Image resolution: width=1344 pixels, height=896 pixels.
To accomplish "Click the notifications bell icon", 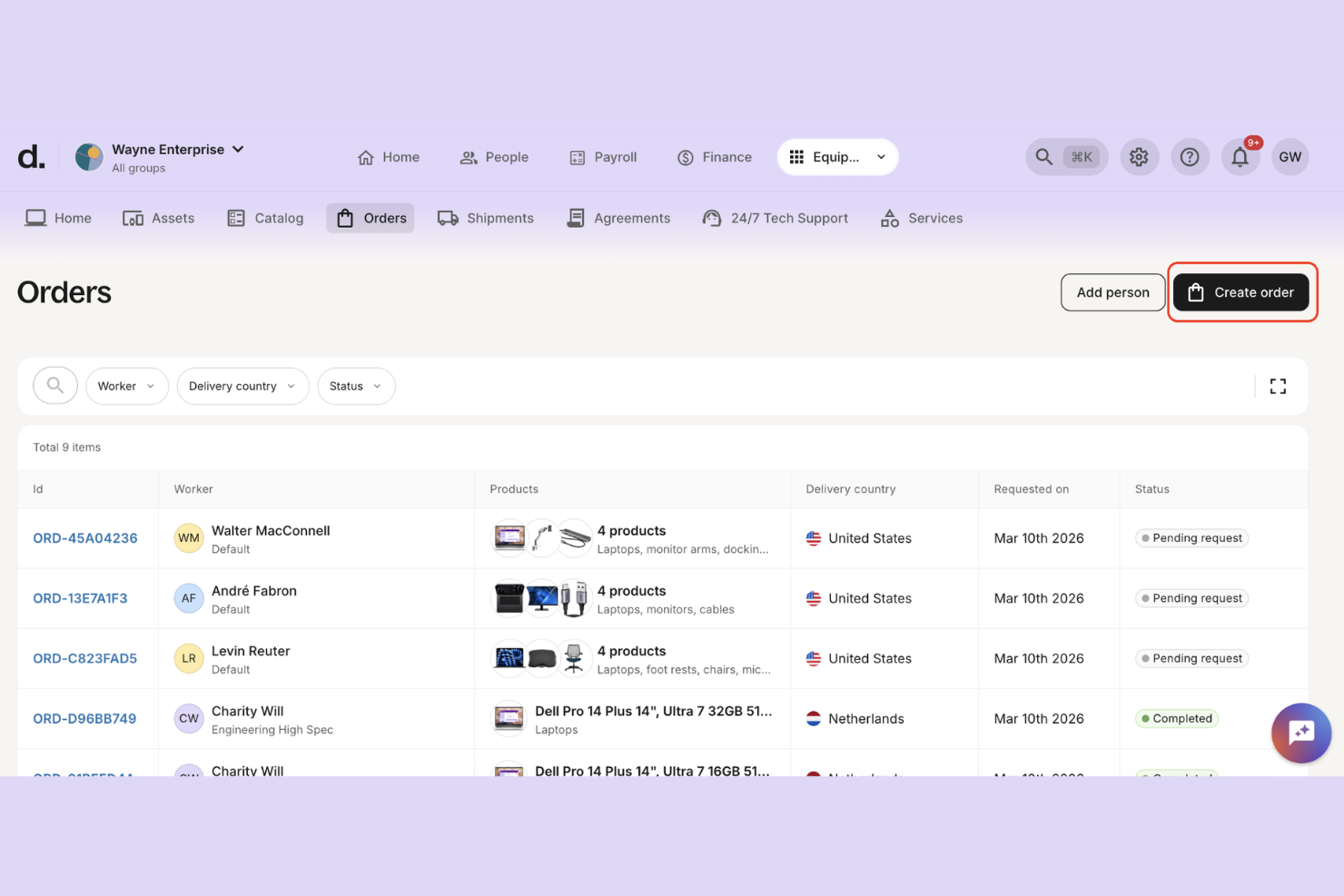I will tap(1240, 157).
